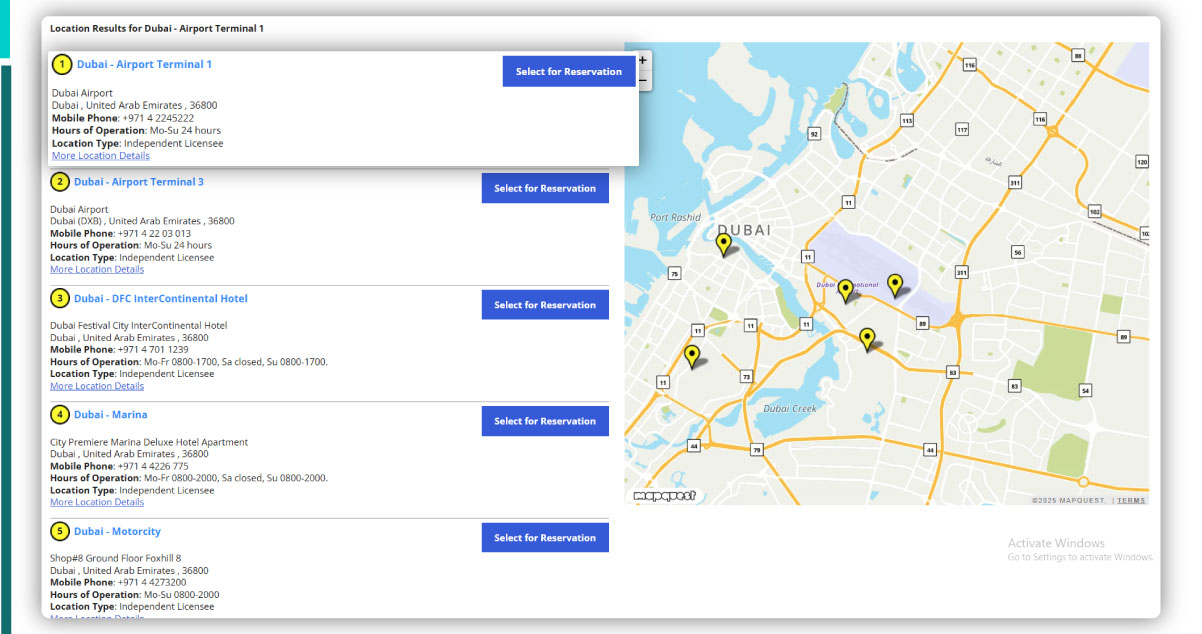Select the map pin below the DUBAI label
Viewport: 1202px width, 634px height.
724,243
